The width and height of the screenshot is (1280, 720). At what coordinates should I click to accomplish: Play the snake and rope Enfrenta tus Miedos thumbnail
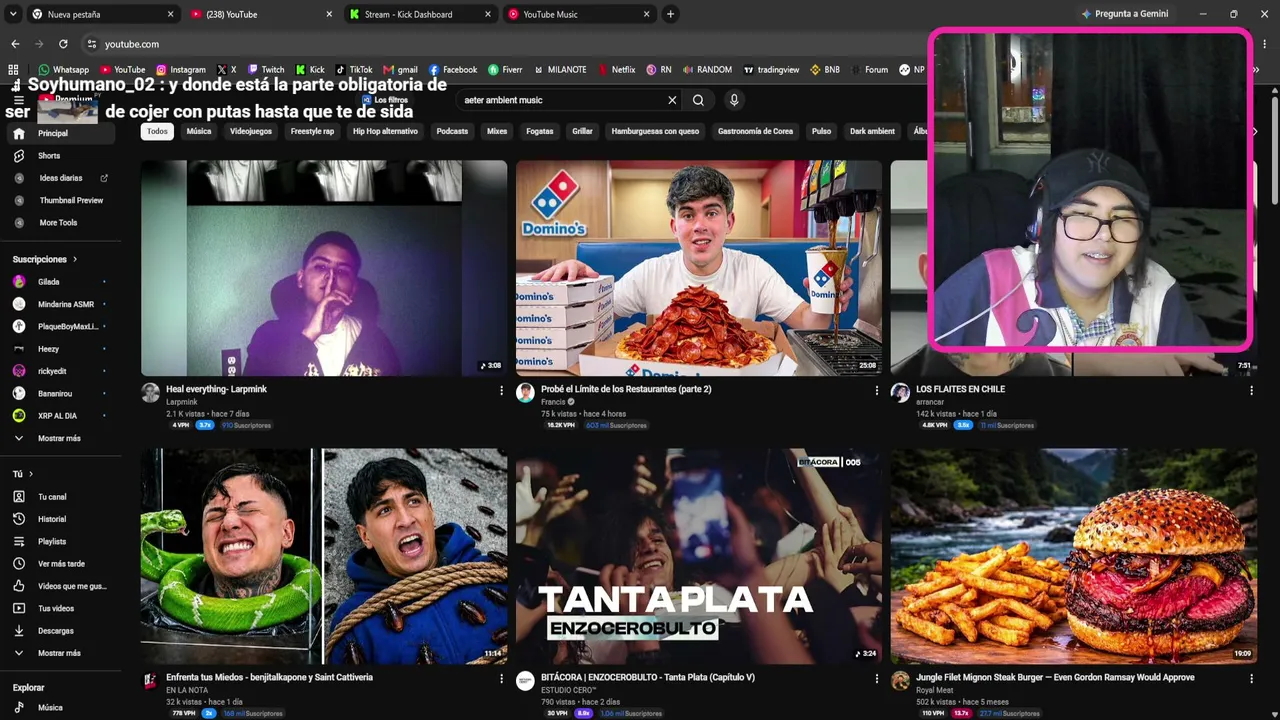(x=324, y=556)
